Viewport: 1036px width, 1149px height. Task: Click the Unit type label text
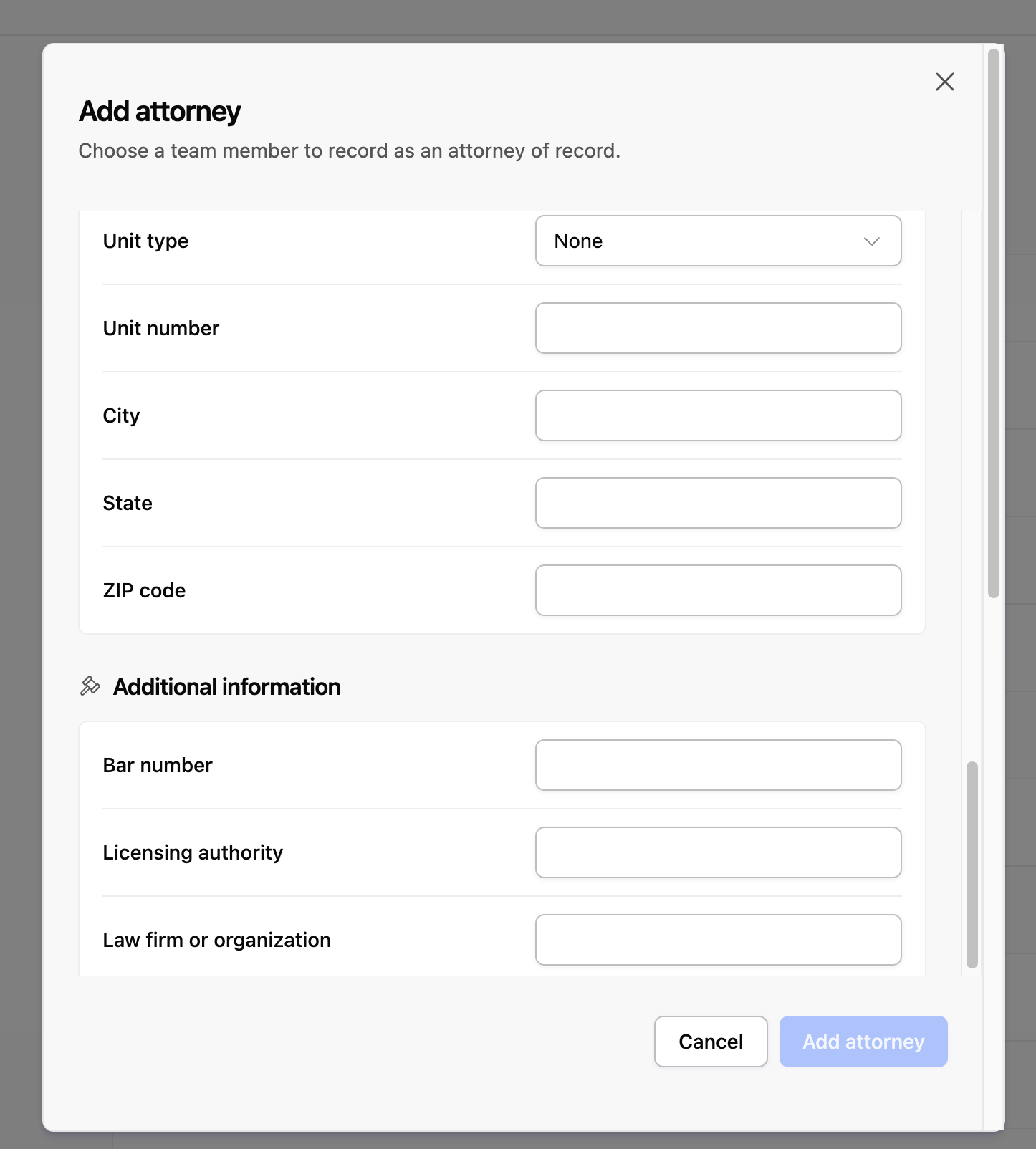[145, 241]
